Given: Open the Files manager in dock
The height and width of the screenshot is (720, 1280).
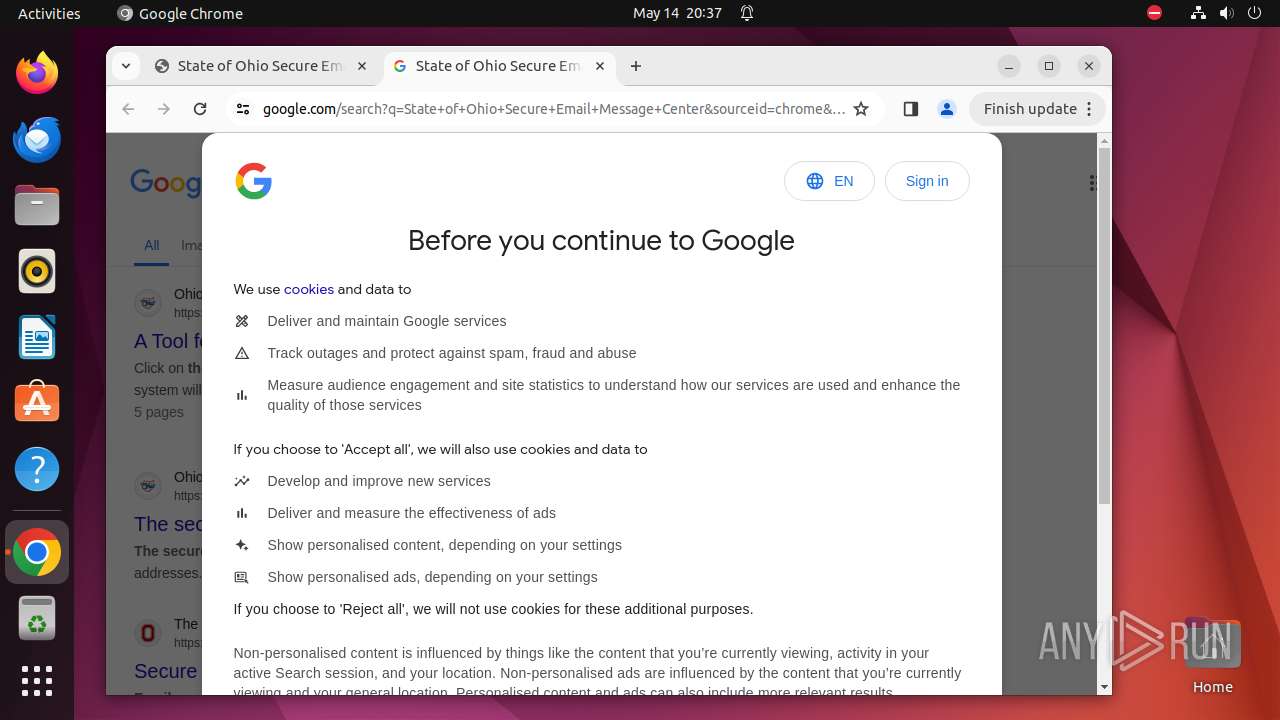Looking at the screenshot, I should click(x=37, y=205).
